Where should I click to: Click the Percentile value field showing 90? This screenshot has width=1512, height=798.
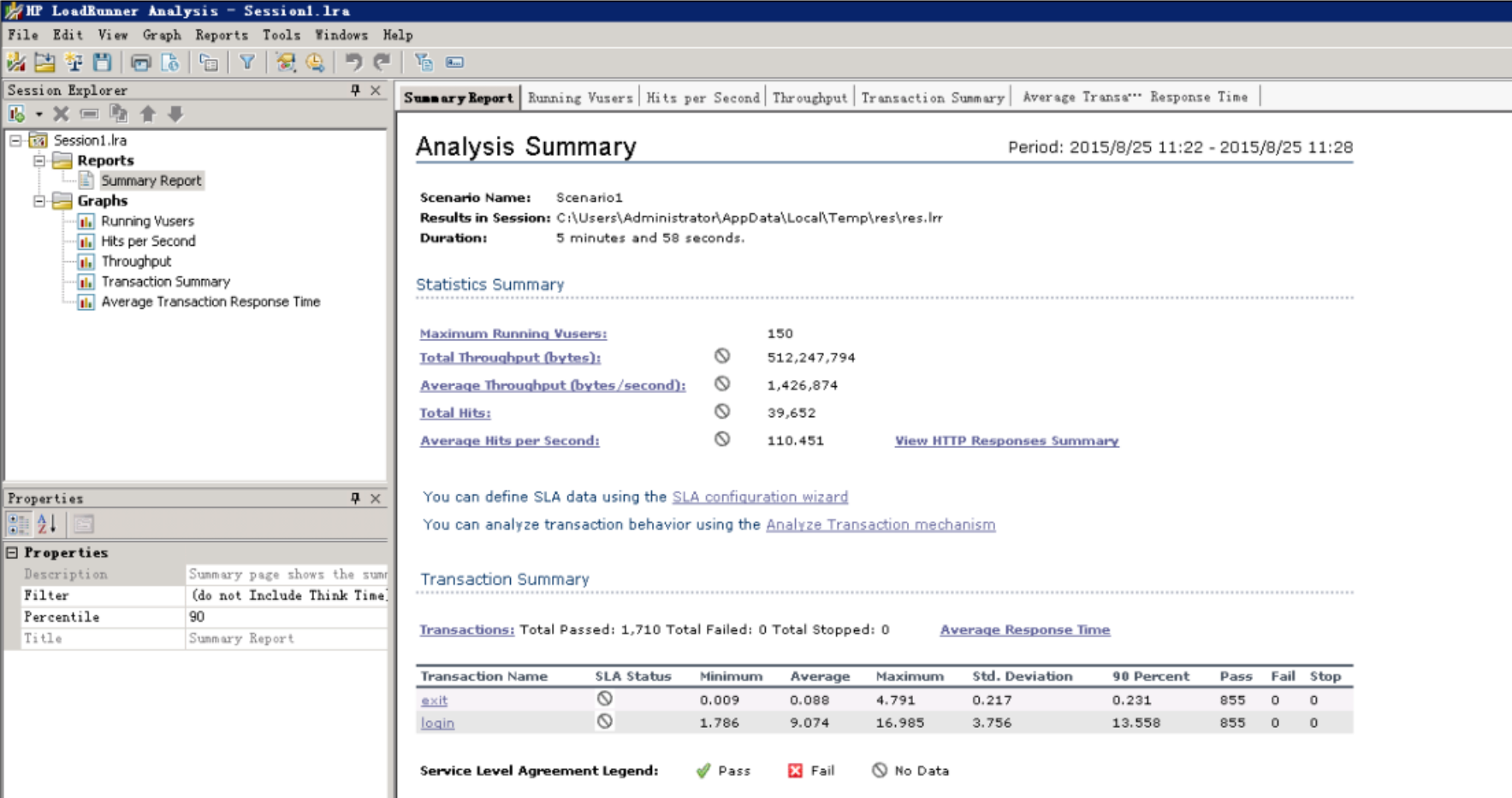(286, 617)
